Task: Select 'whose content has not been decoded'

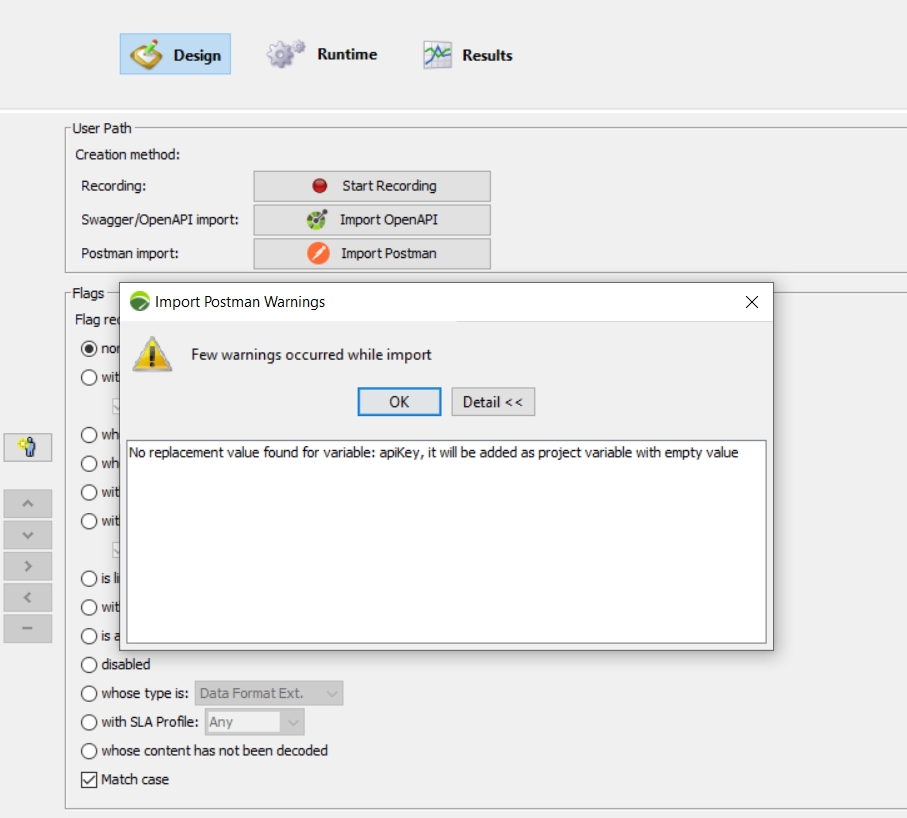Action: (89, 751)
